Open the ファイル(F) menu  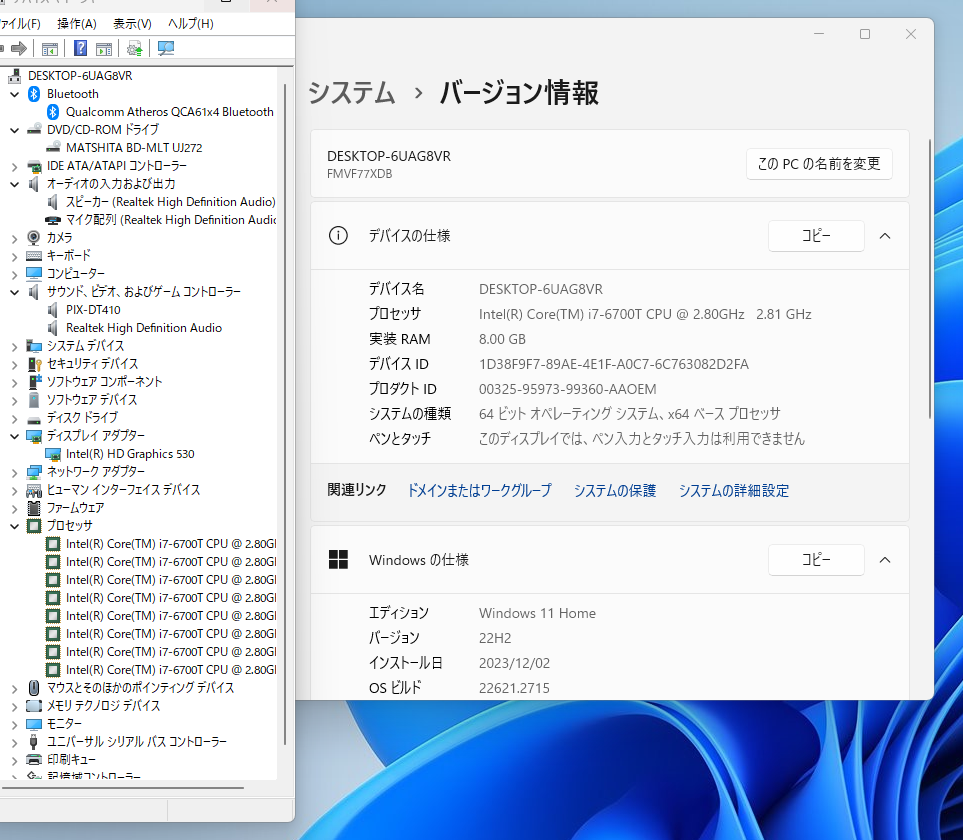20,23
